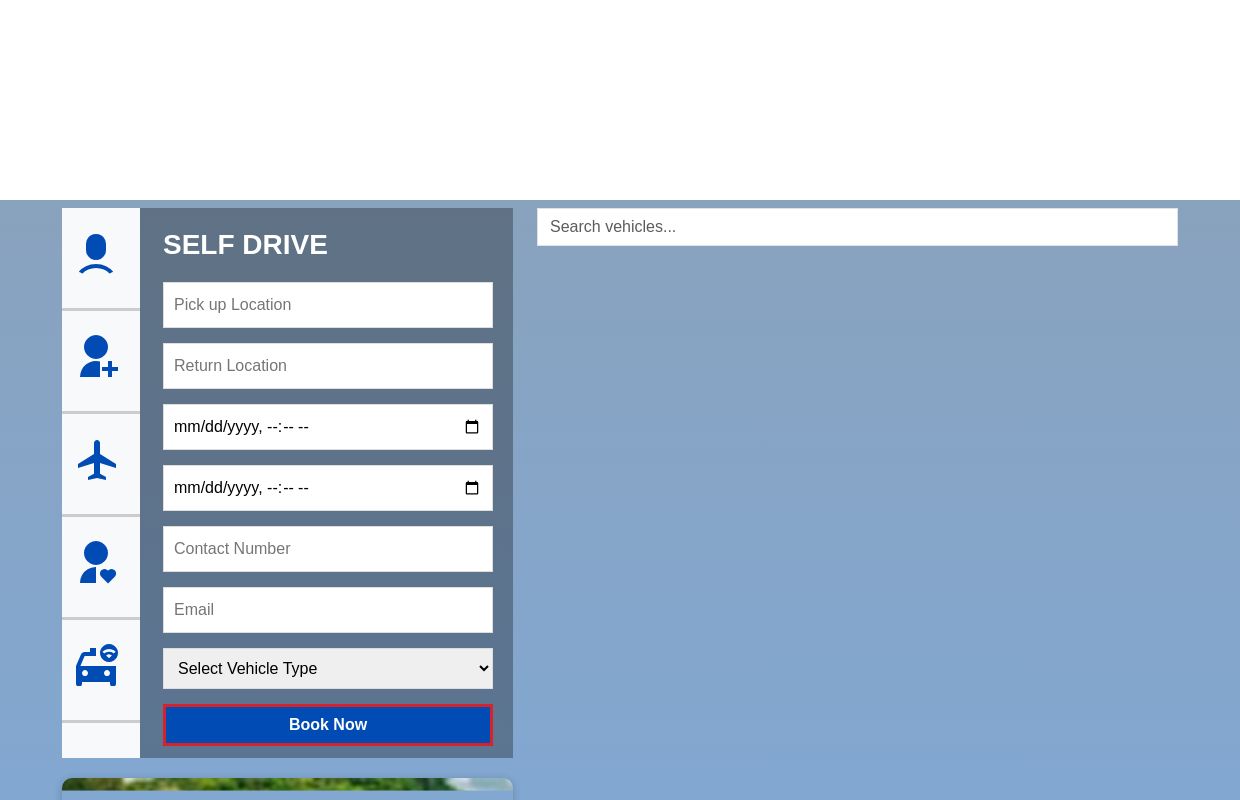Focus the Pick up Location field
The width and height of the screenshot is (1240, 800).
(328, 305)
